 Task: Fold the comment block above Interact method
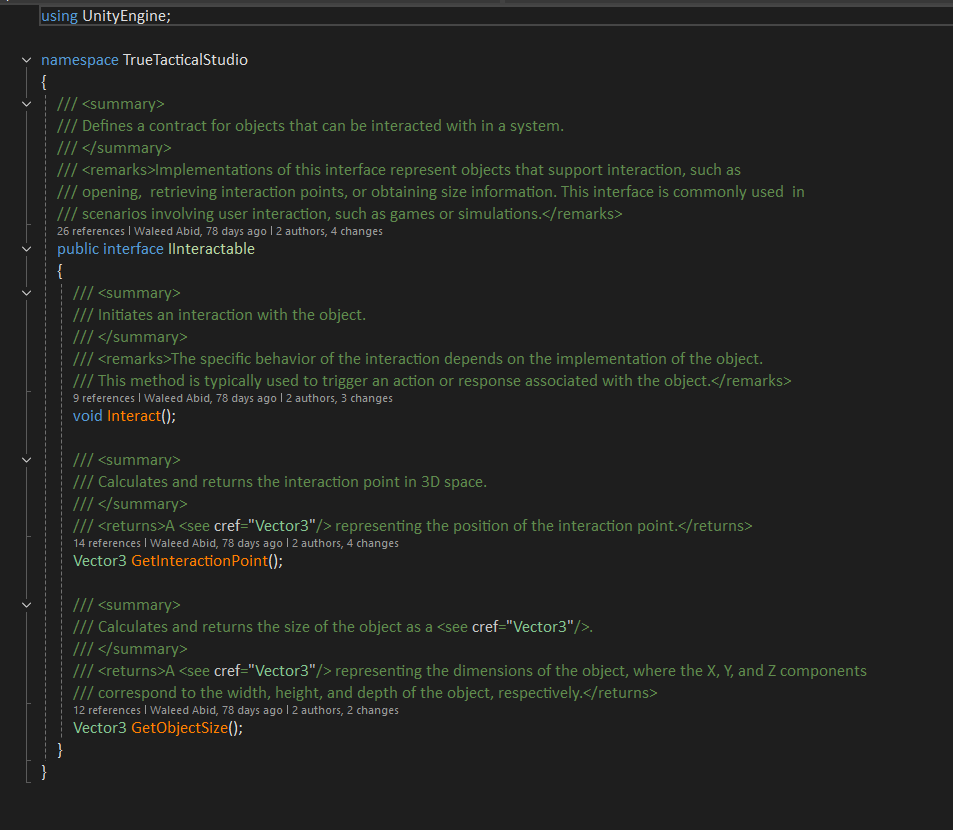(x=26, y=293)
